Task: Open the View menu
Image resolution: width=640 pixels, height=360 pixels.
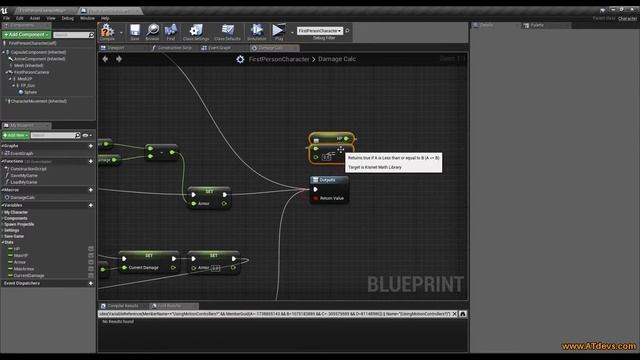Action: point(51,18)
